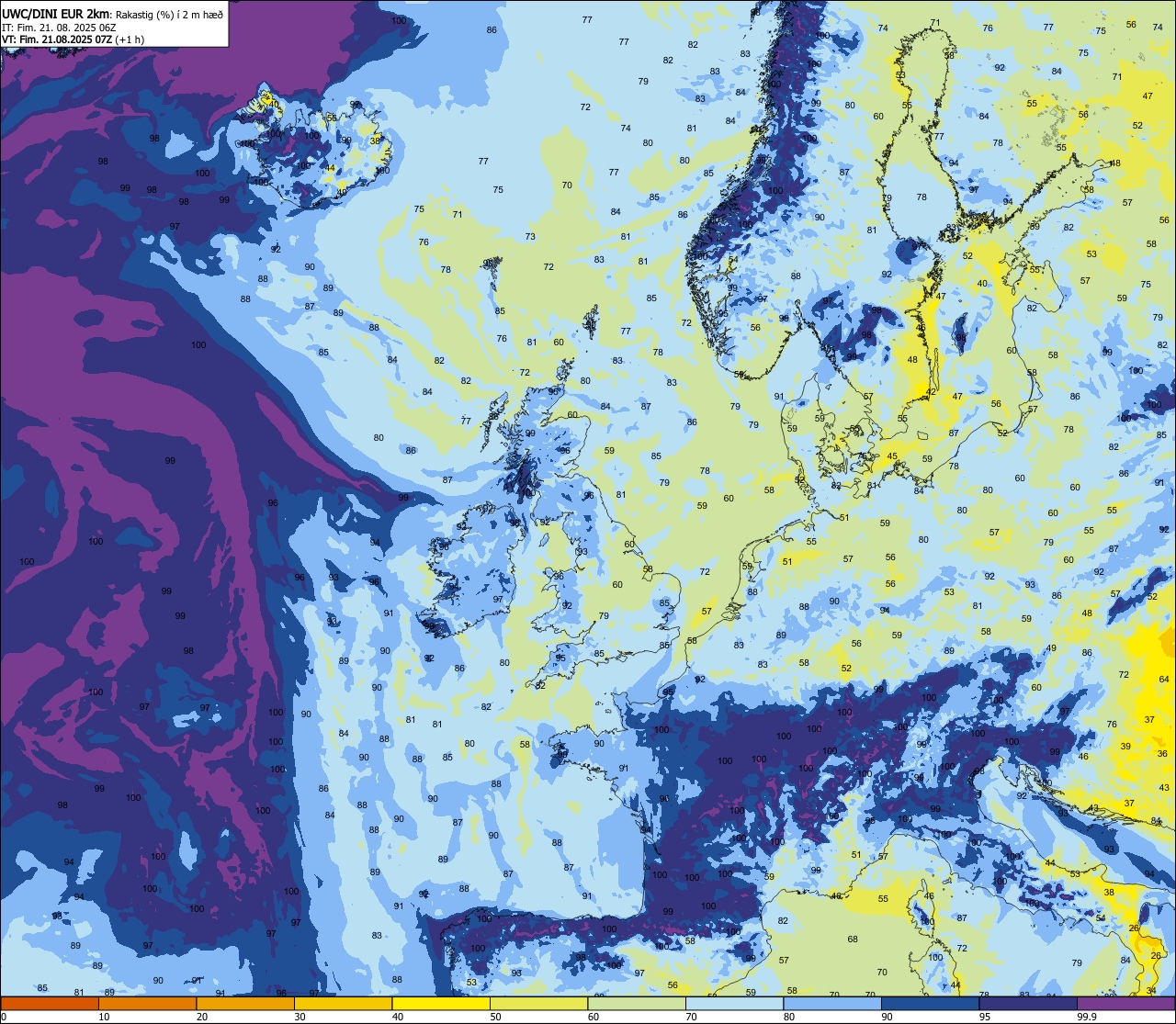Click the legend color band between 10 and 20
This screenshot has width=1176, height=1024.
(147, 1004)
